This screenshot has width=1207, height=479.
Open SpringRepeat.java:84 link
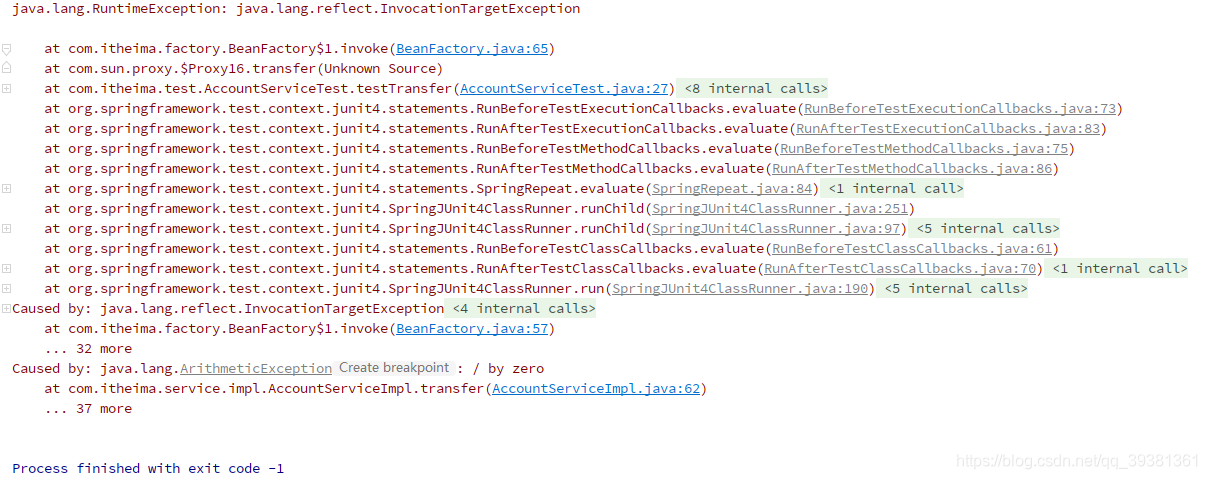(732, 188)
